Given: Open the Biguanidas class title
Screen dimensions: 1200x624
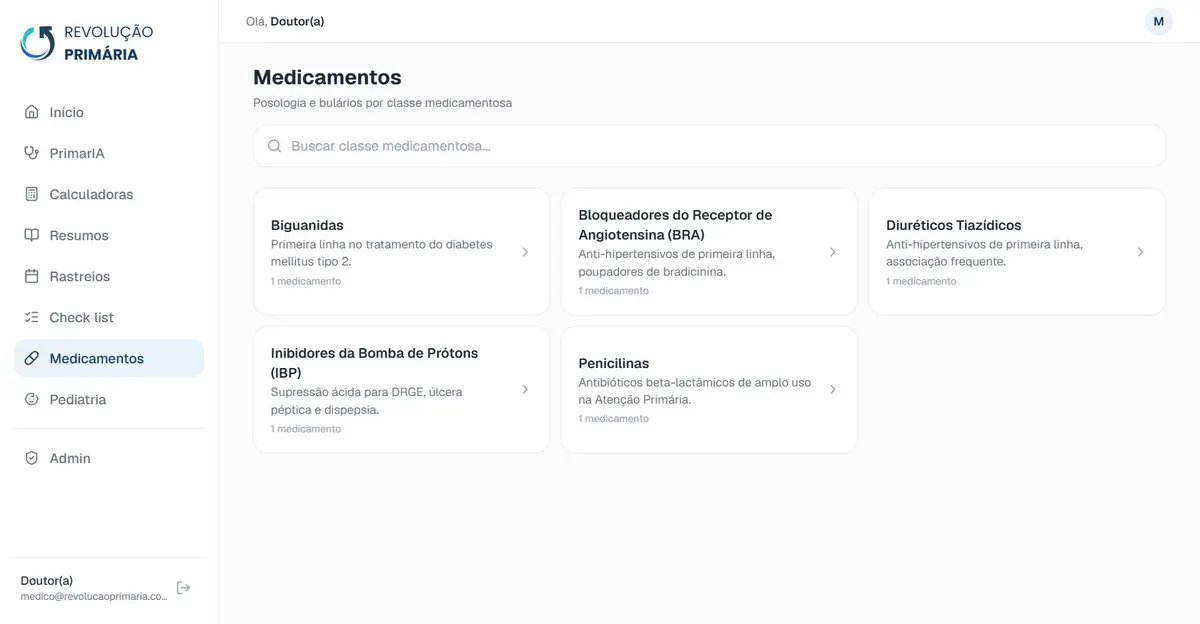Looking at the screenshot, I should point(307,225).
